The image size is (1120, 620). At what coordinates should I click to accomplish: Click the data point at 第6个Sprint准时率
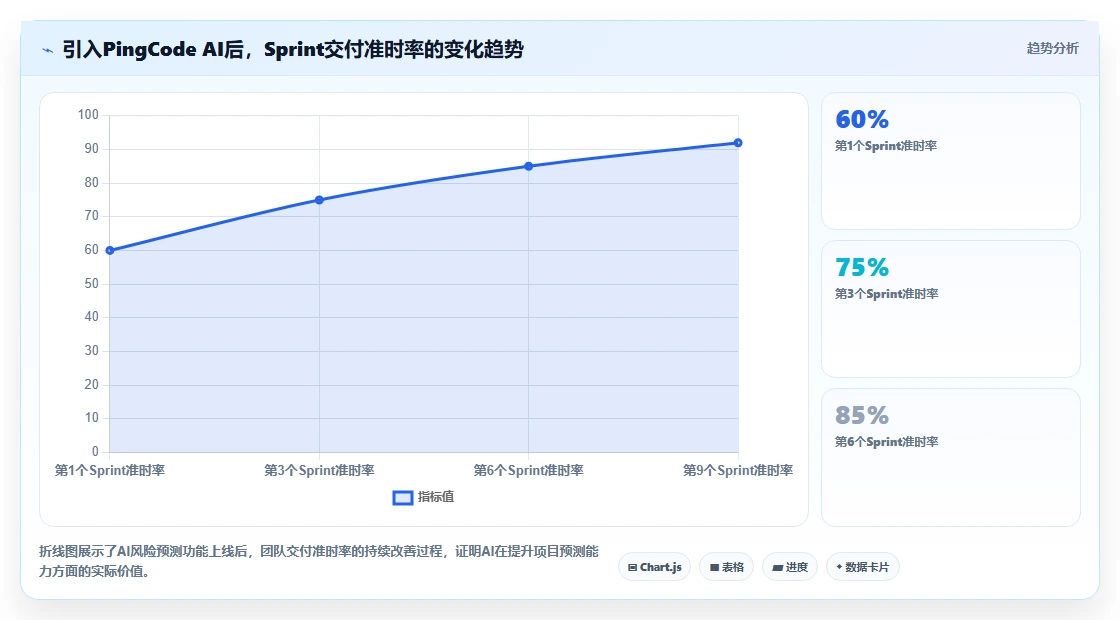coord(529,166)
